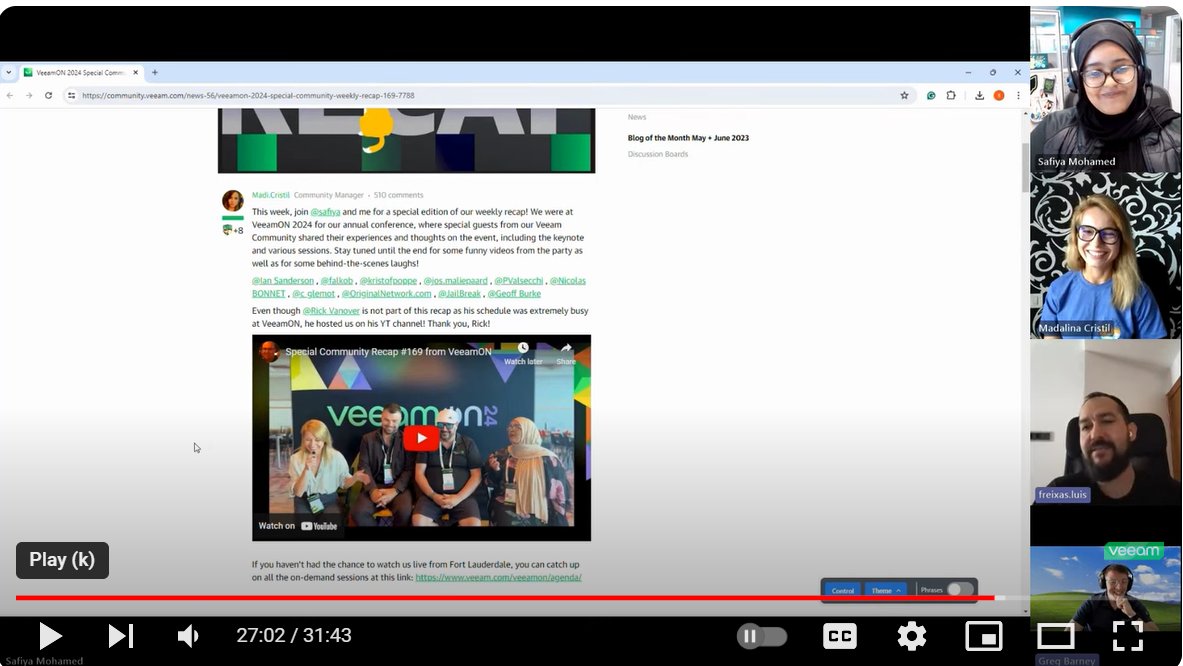Open the tab search dropdown arrow

(x=8, y=72)
